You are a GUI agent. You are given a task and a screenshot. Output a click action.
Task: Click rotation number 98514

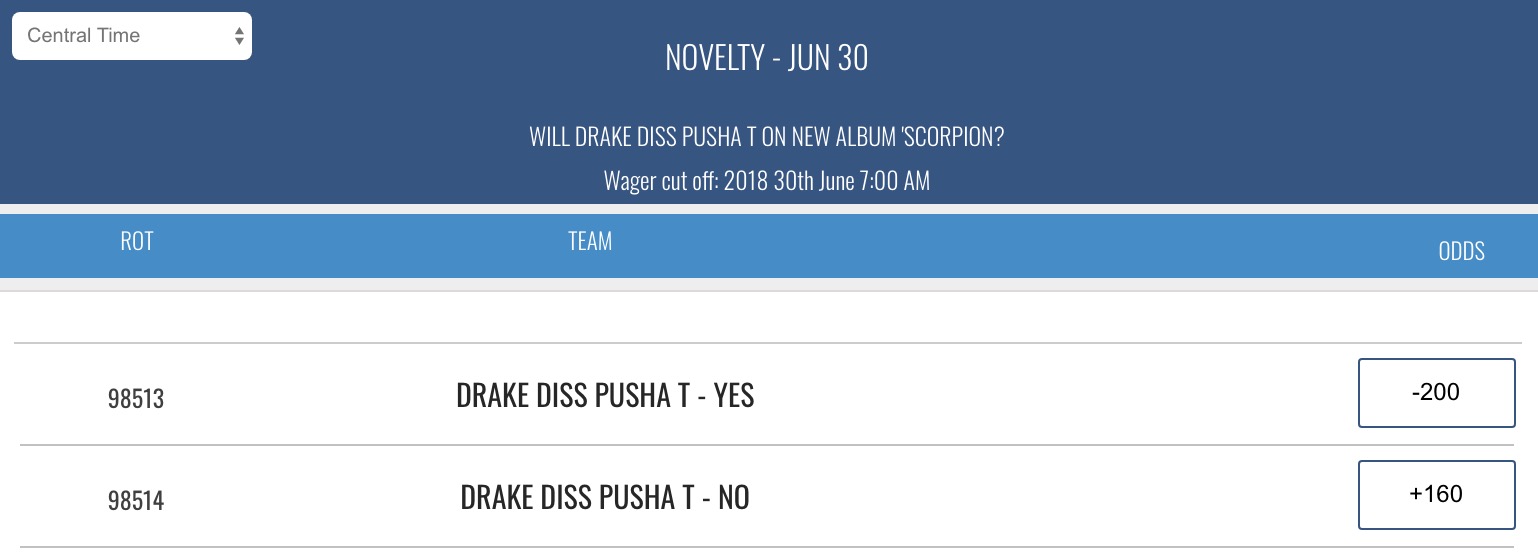(136, 500)
